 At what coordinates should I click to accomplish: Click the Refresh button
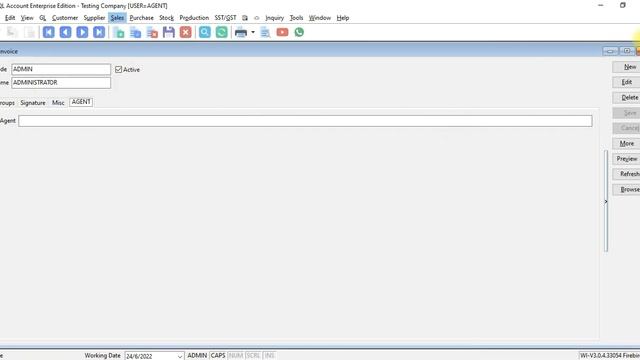point(627,174)
